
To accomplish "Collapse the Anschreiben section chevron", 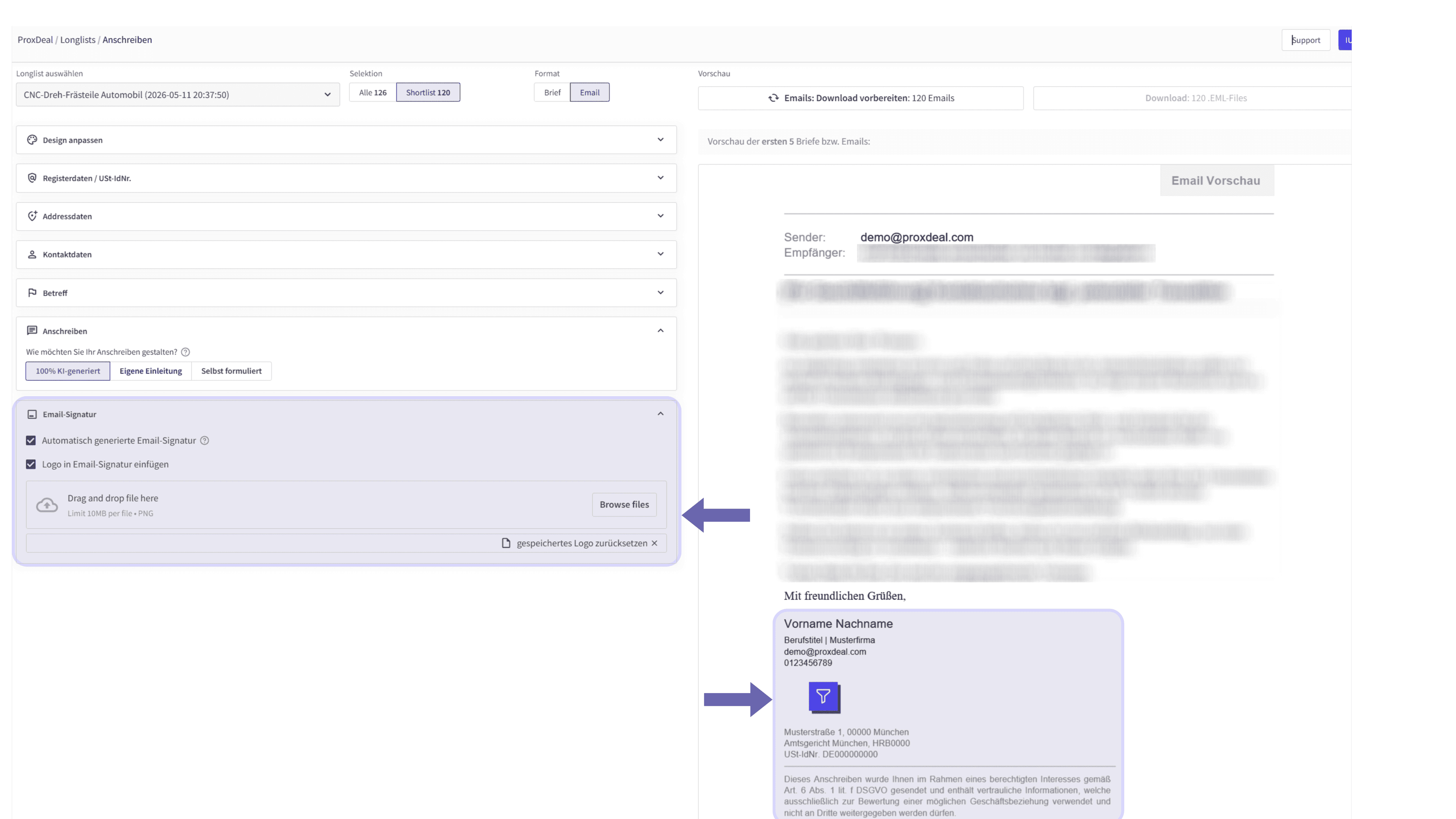I will click(x=660, y=331).
